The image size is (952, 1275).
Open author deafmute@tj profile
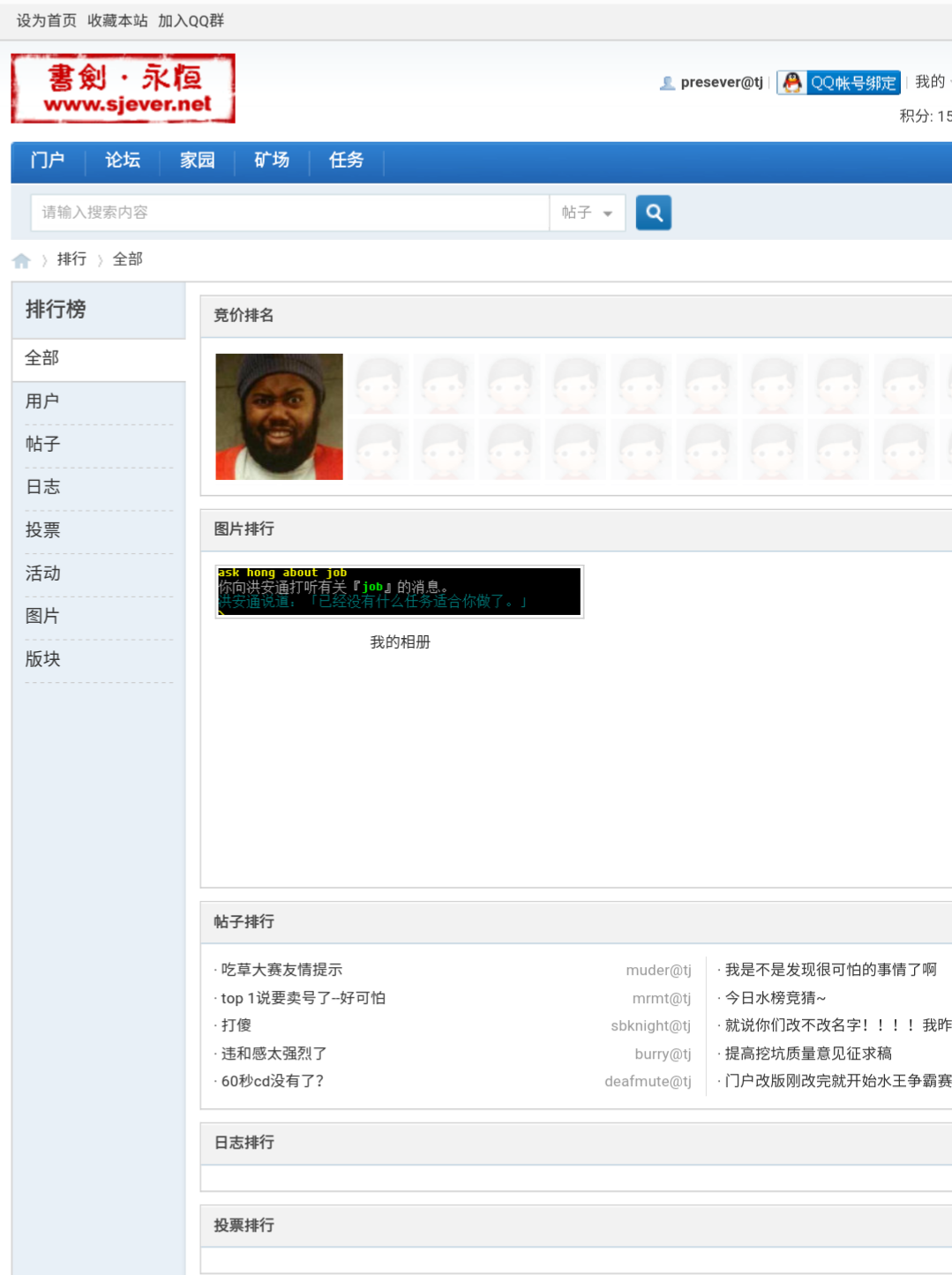648,1082
